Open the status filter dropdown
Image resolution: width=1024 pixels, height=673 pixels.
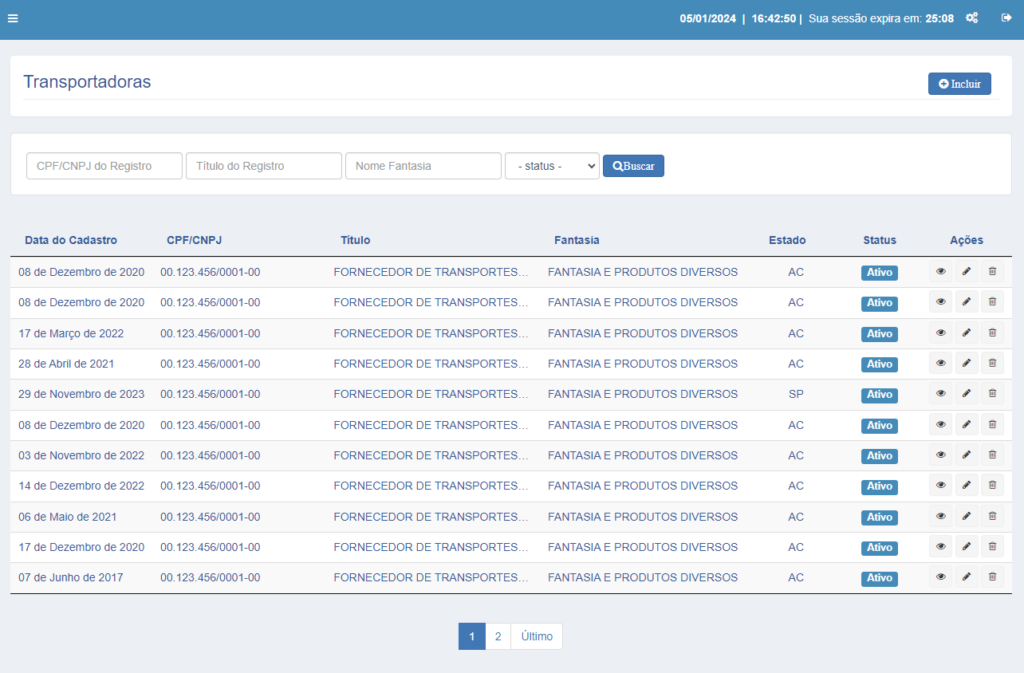(552, 166)
